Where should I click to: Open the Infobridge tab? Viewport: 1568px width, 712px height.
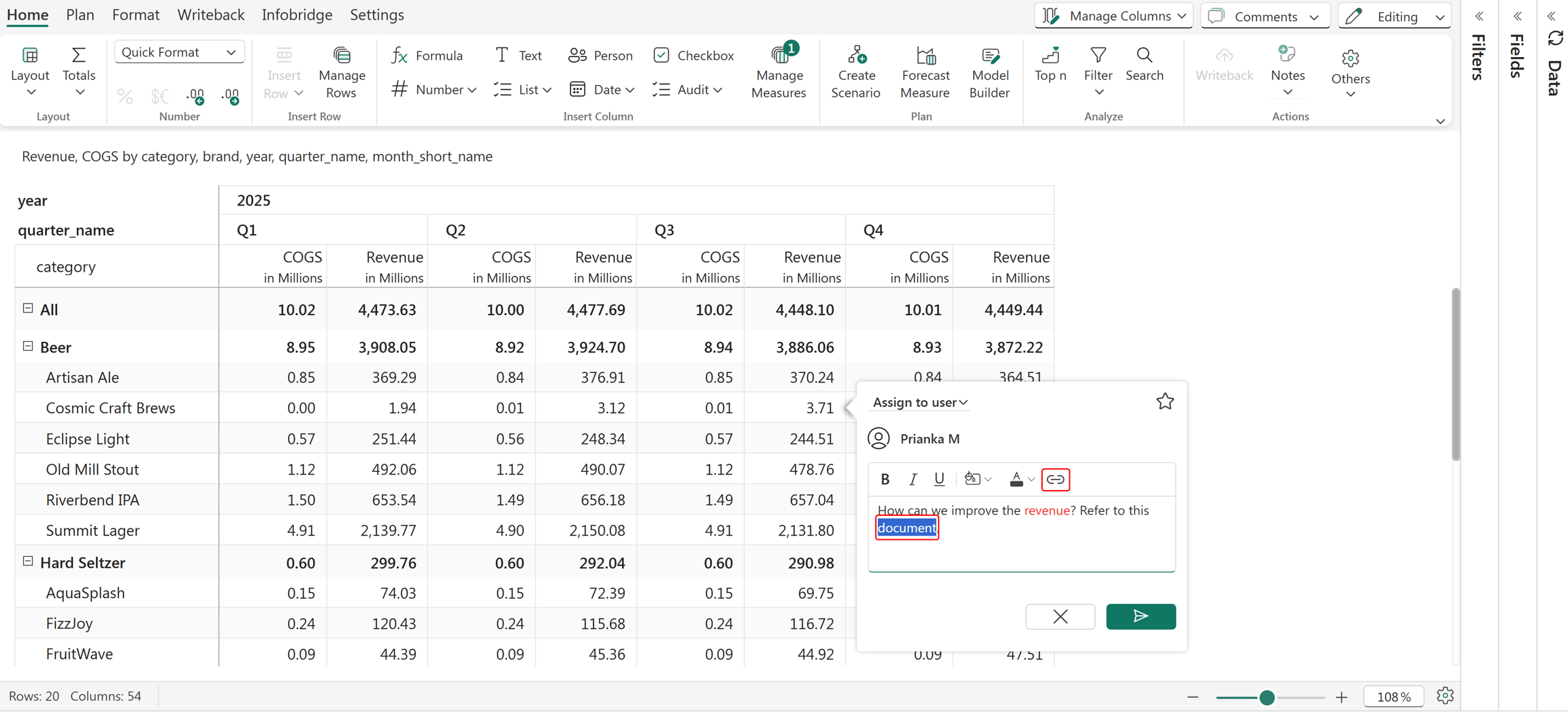point(297,15)
